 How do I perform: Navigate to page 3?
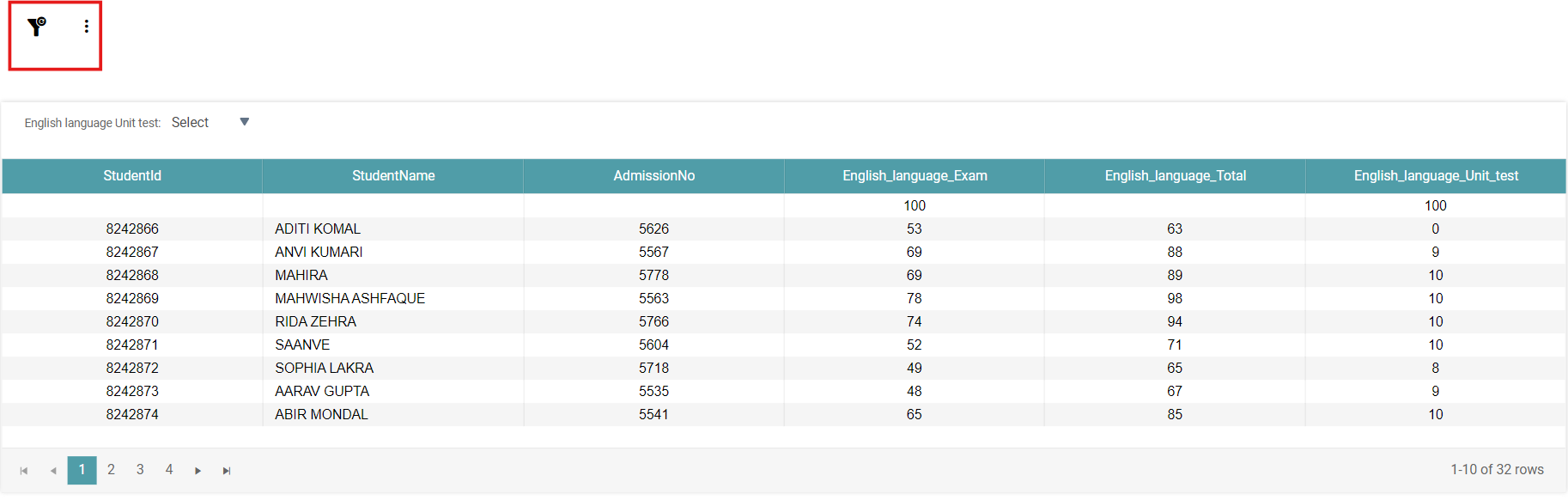[140, 470]
